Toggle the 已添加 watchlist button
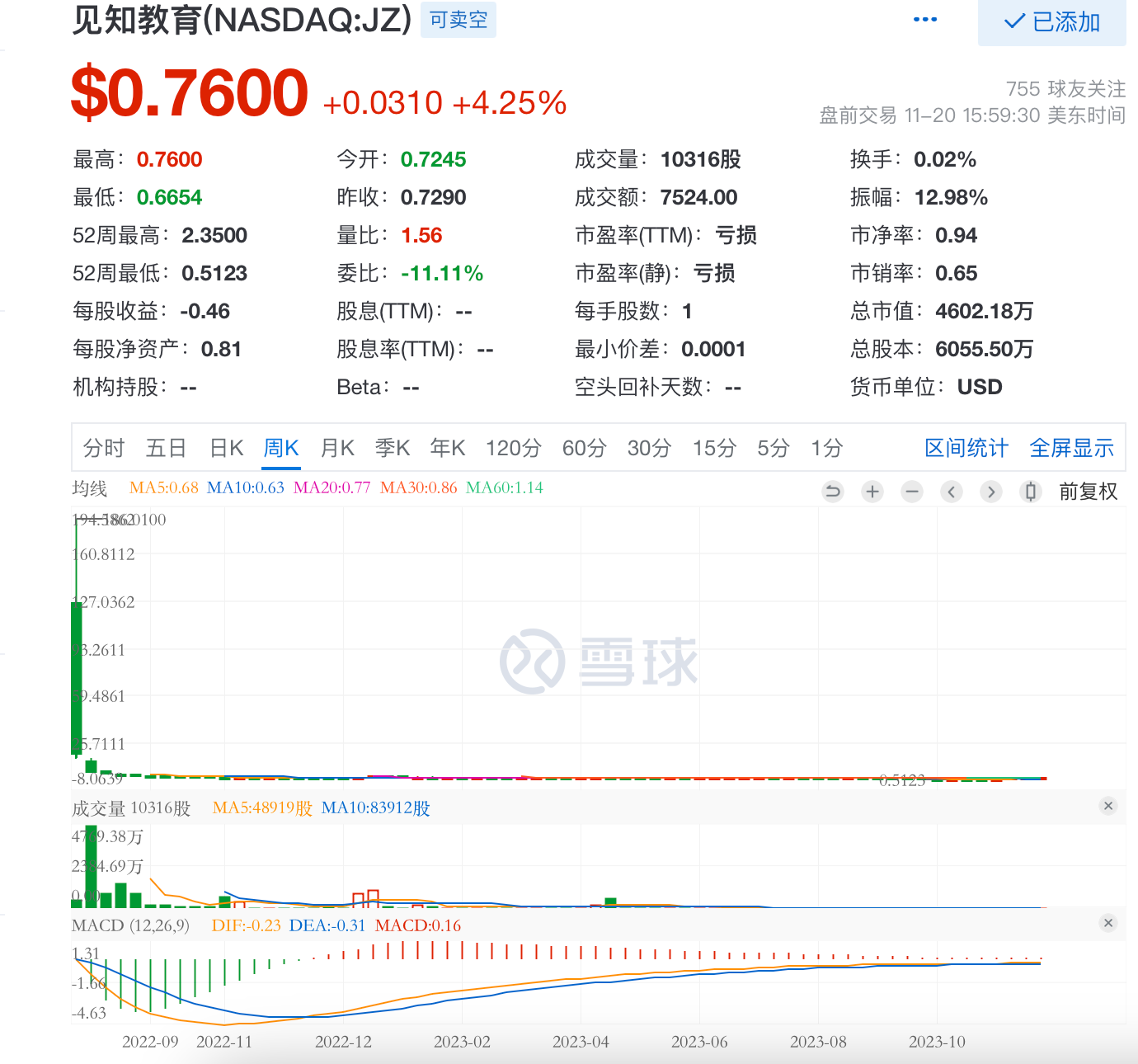This screenshot has height=1064, width=1138. coord(1051,22)
